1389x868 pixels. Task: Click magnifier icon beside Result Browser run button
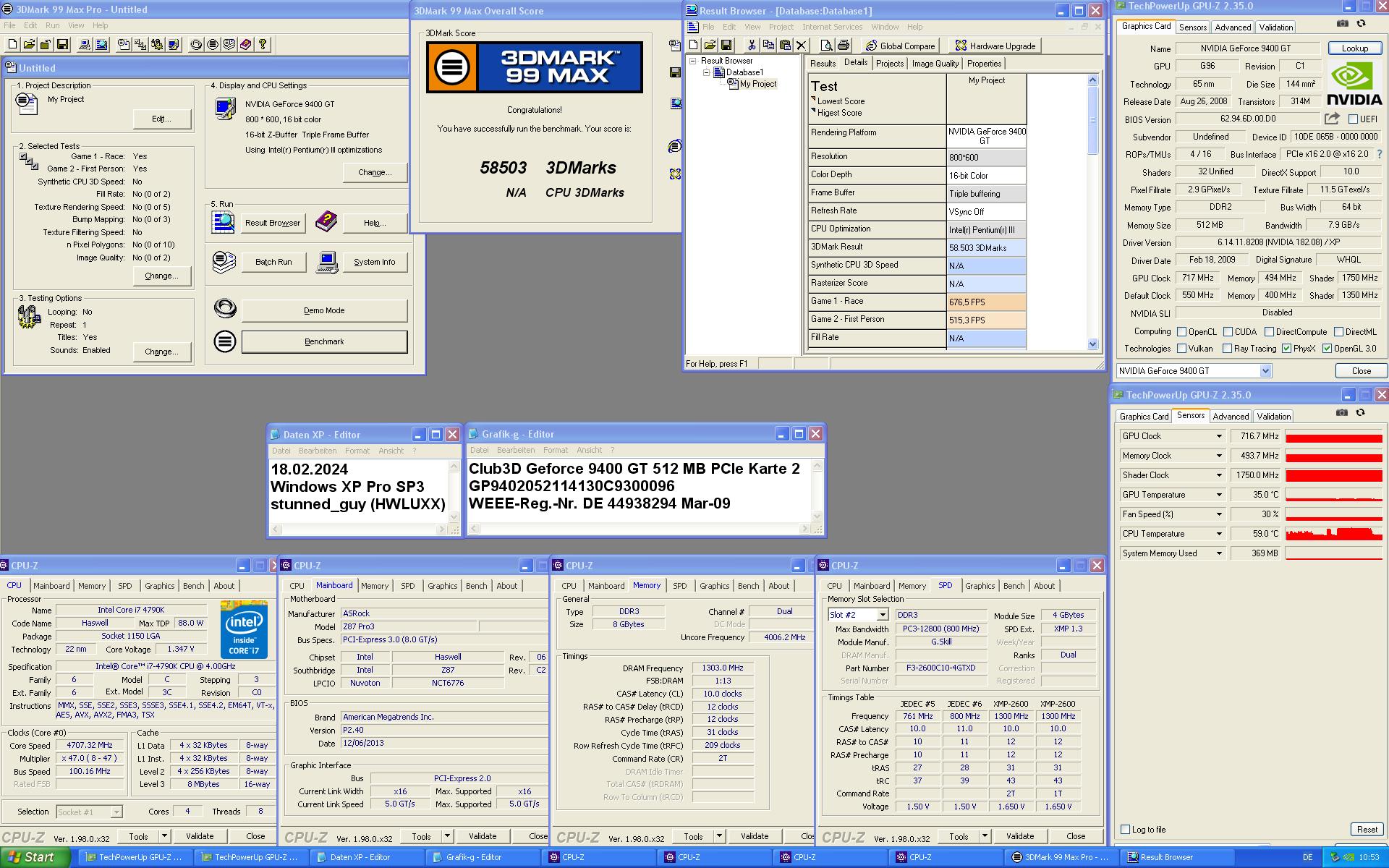point(224,222)
